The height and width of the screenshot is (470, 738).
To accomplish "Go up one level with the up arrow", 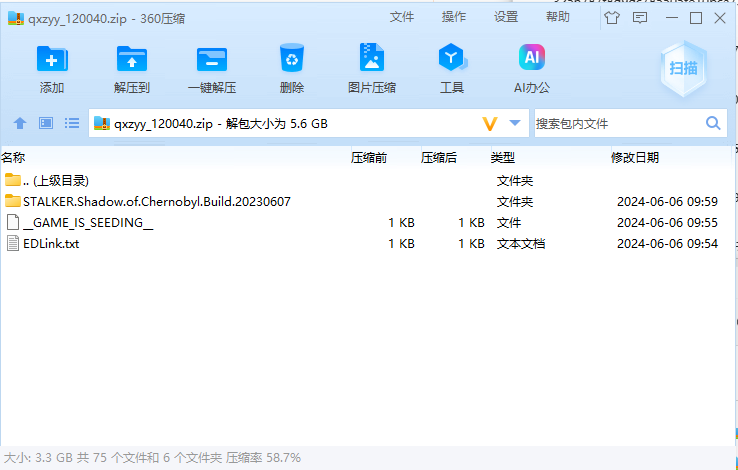I will pyautogui.click(x=20, y=123).
